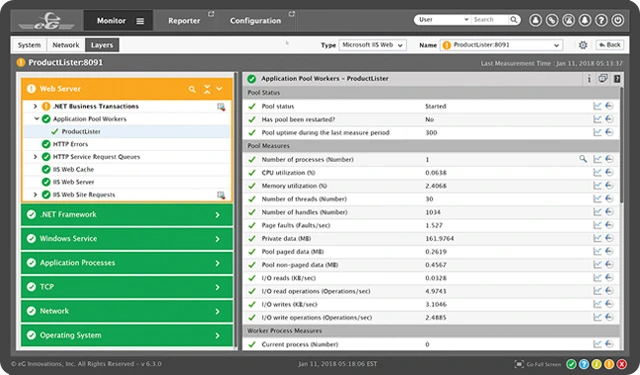Click the info 'i' icon in Application Pool Workers header
The height and width of the screenshot is (375, 640).
[589, 79]
